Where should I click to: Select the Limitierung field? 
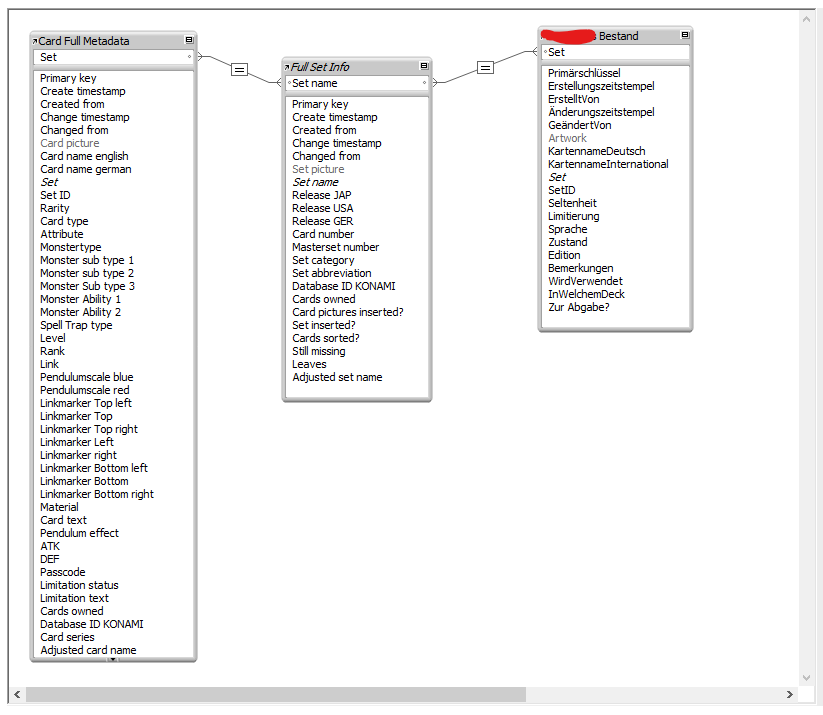(574, 216)
